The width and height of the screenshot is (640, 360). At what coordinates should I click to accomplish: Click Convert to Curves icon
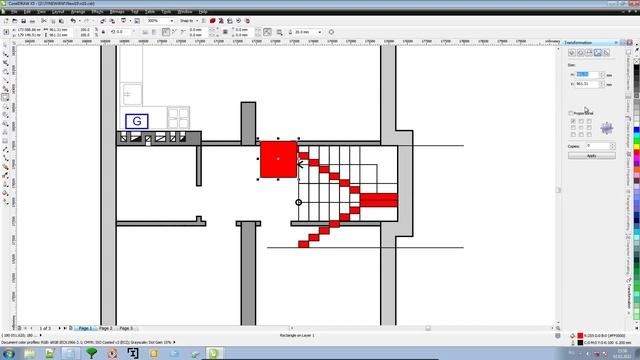pyautogui.click(x=331, y=32)
